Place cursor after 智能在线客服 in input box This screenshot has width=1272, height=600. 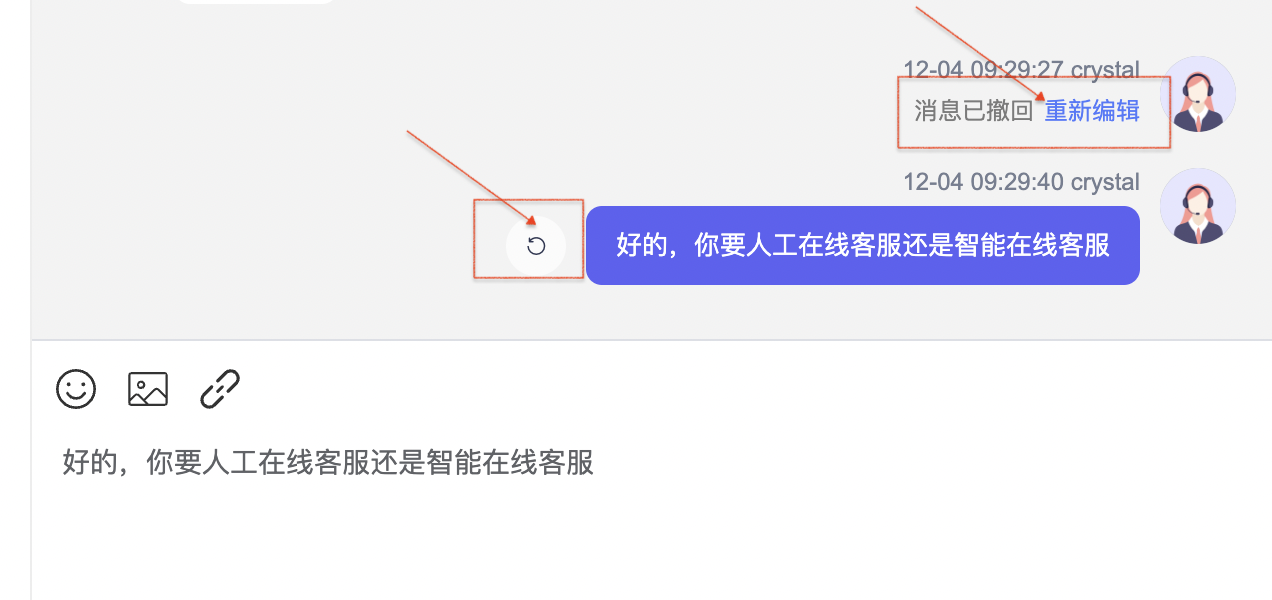click(596, 464)
